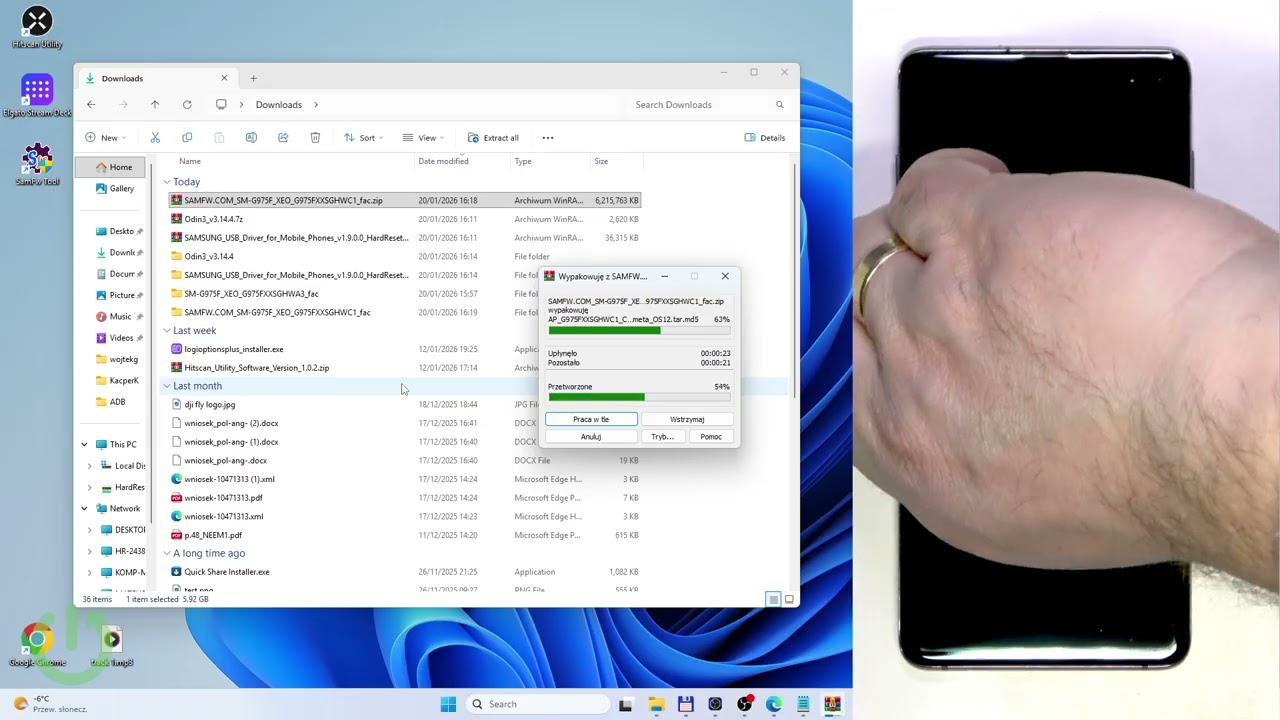Expand the Local Disk tree node
Image resolution: width=1280 pixels, height=720 pixels.
click(90, 466)
